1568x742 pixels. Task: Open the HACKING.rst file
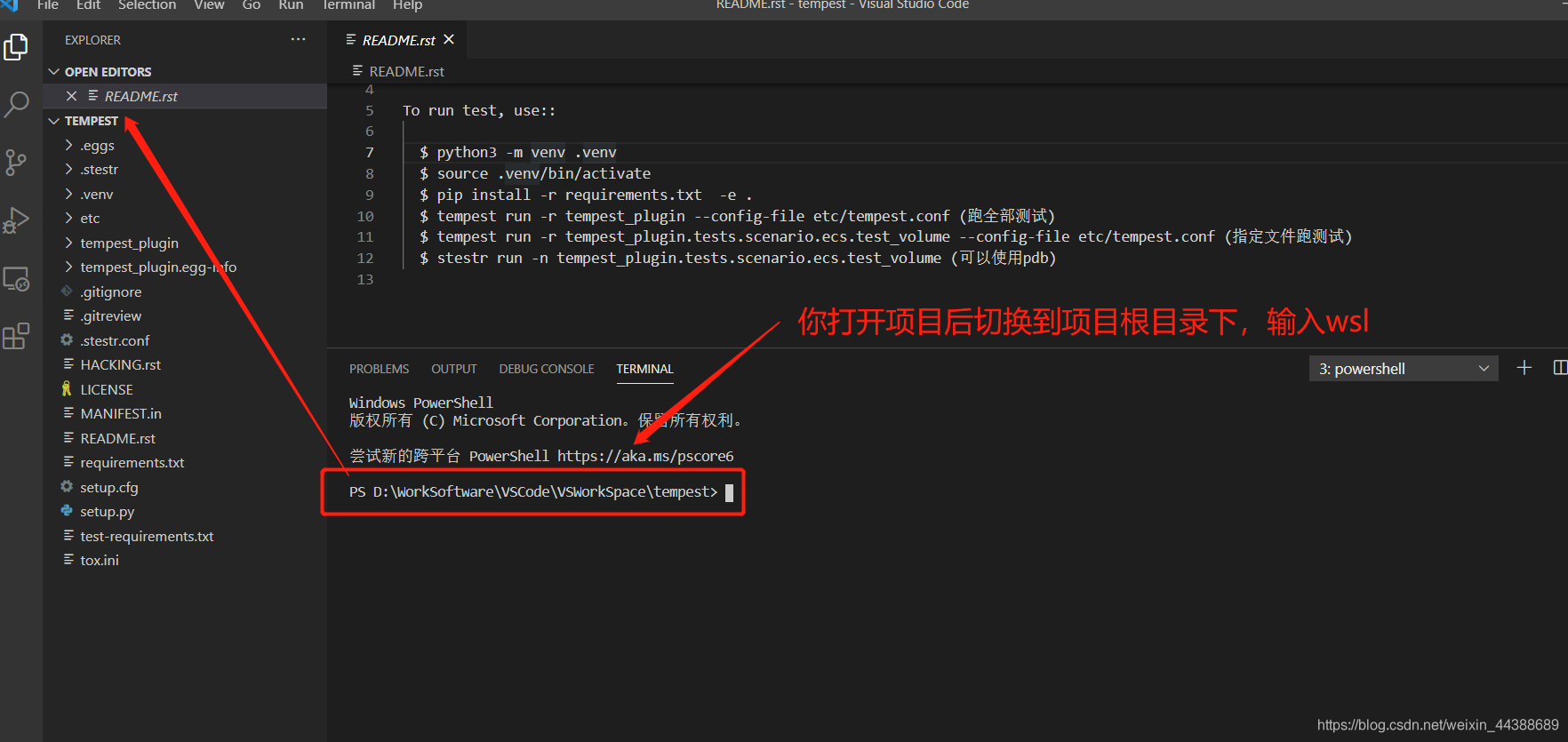121,365
